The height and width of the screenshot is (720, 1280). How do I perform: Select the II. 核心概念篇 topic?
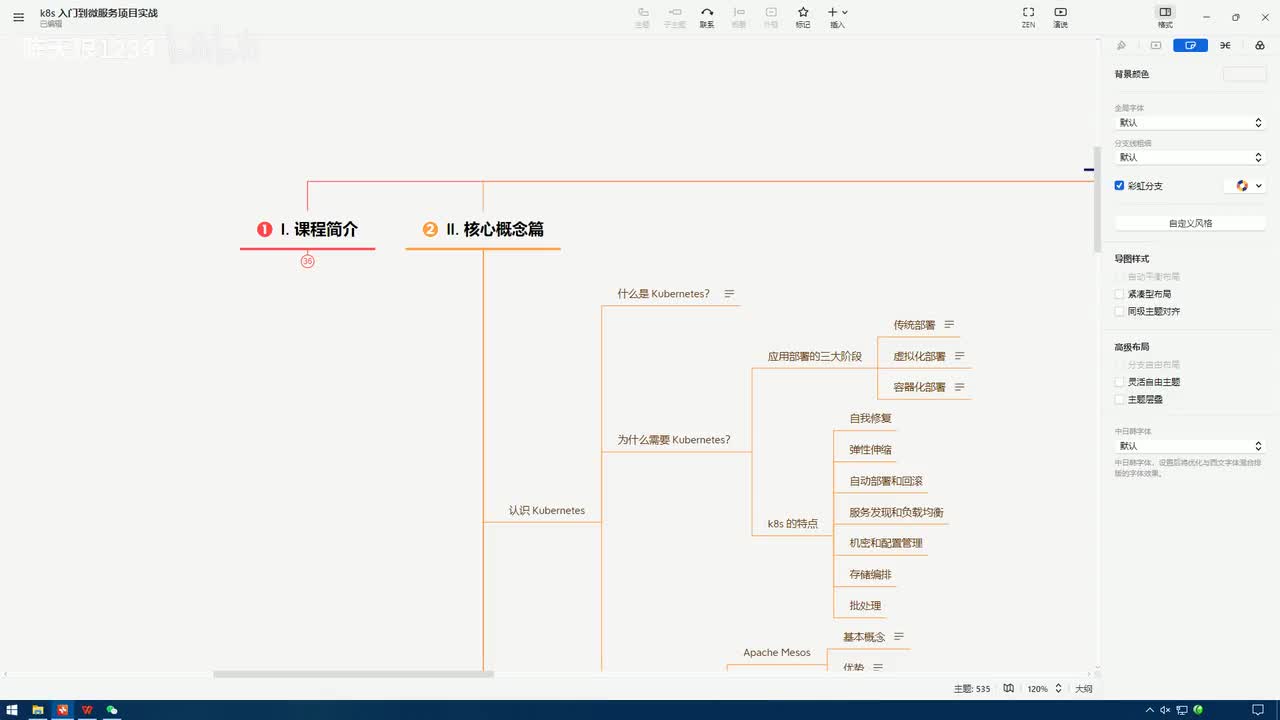[x=495, y=229]
